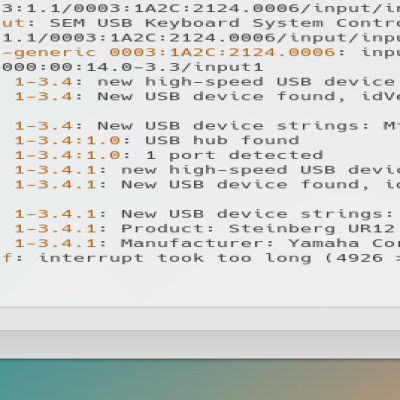Screen dimensions: 400x400
Task: Click the '1 port detected' log line
Action: (169, 155)
